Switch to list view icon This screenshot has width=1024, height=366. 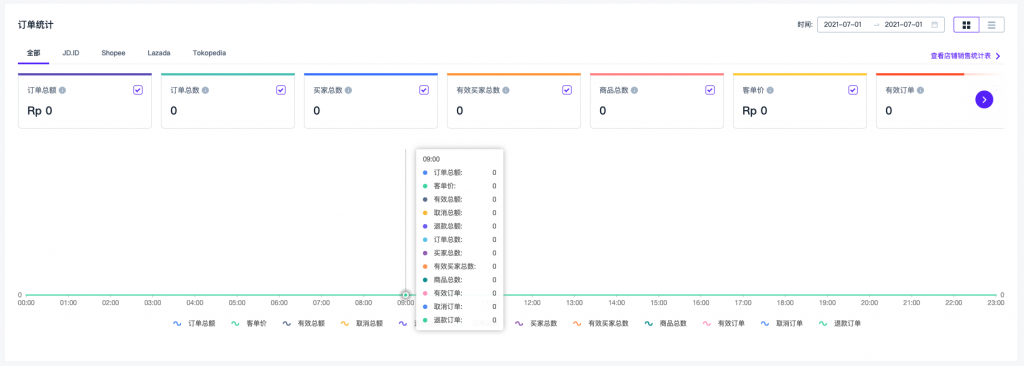(x=991, y=25)
